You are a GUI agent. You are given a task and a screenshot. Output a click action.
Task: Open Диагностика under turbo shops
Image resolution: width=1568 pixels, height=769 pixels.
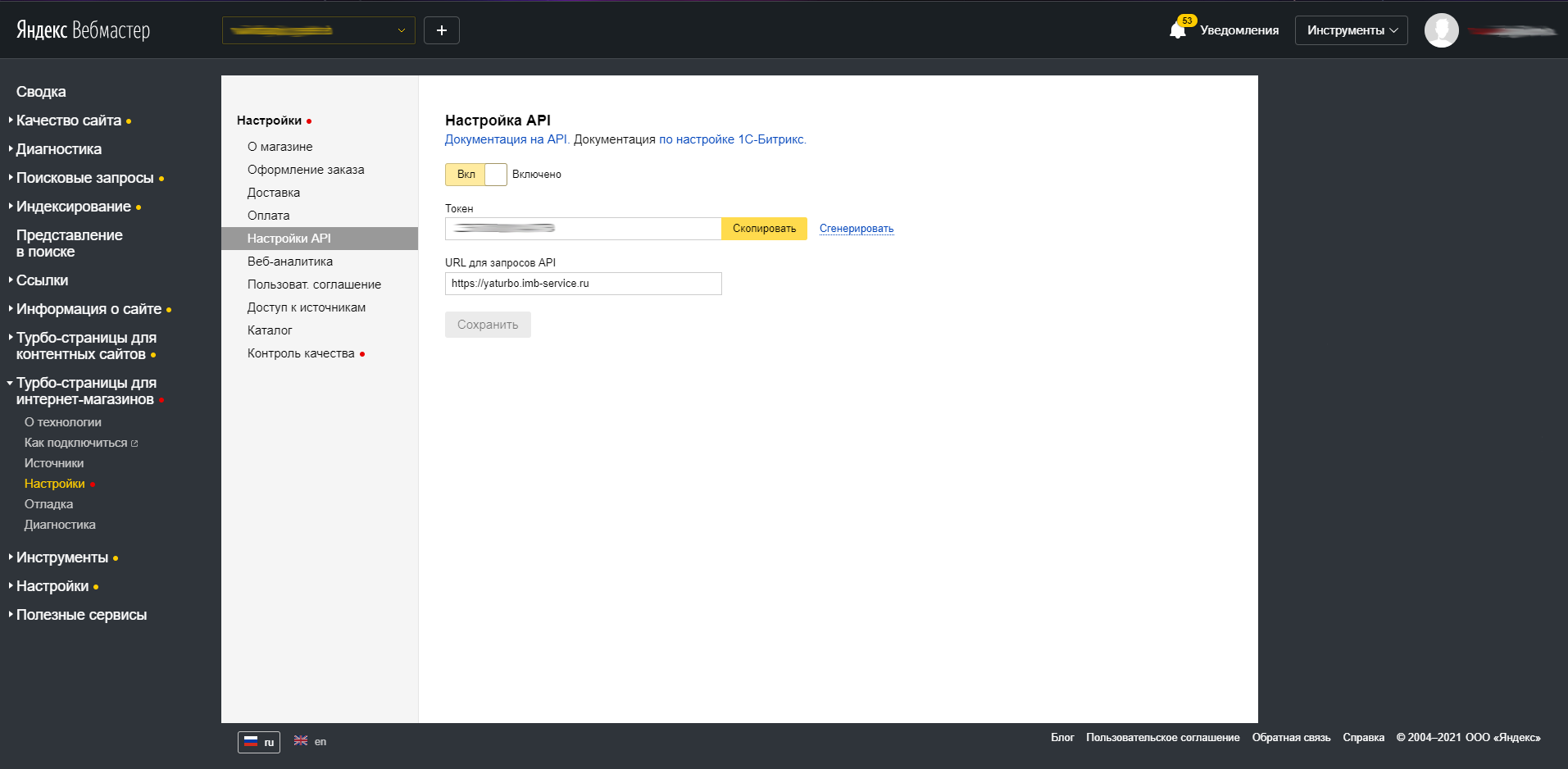(x=60, y=525)
